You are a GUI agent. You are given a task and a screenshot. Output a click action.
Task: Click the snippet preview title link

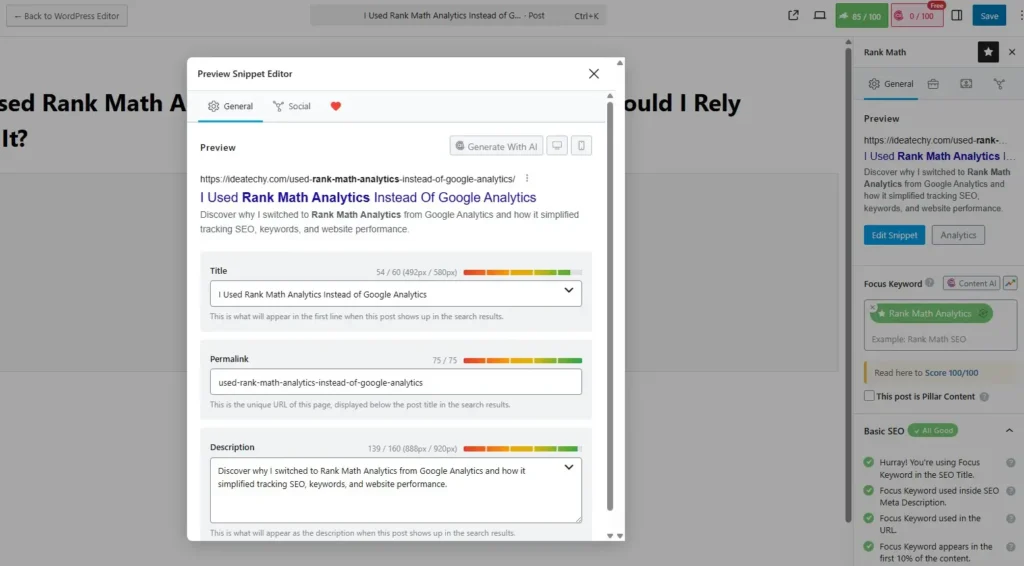[x=368, y=197]
